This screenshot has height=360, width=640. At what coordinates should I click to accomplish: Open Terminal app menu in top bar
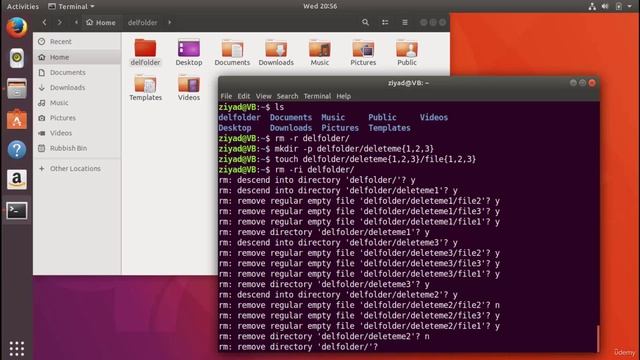tap(71, 6)
